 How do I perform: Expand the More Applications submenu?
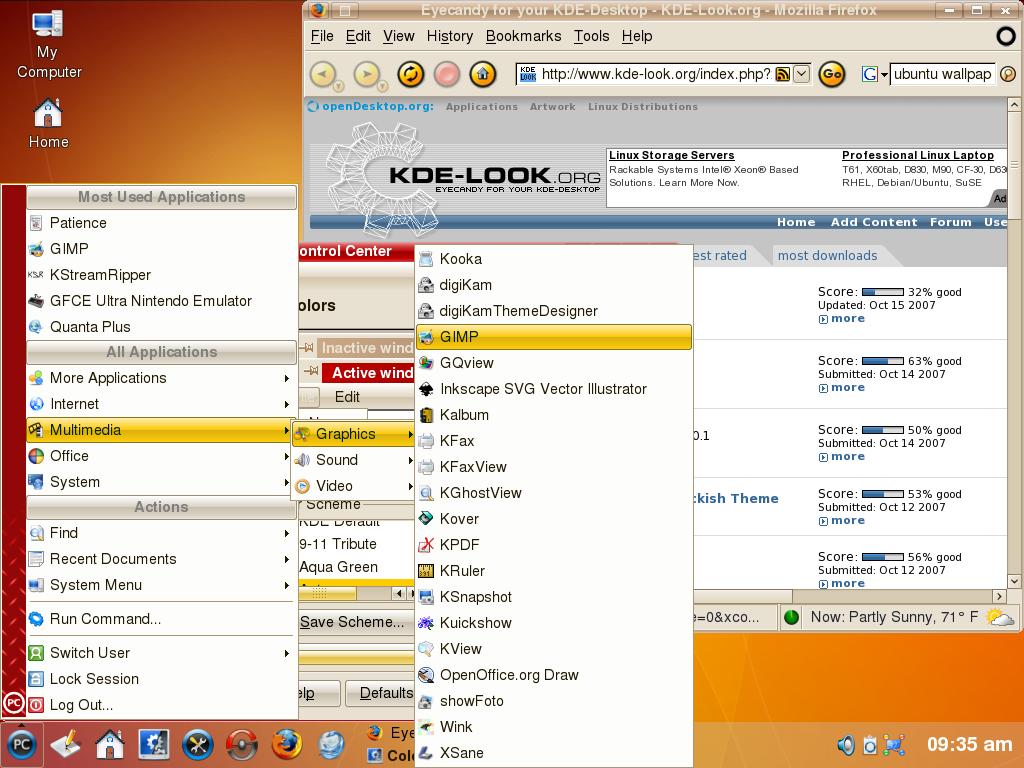(x=161, y=378)
